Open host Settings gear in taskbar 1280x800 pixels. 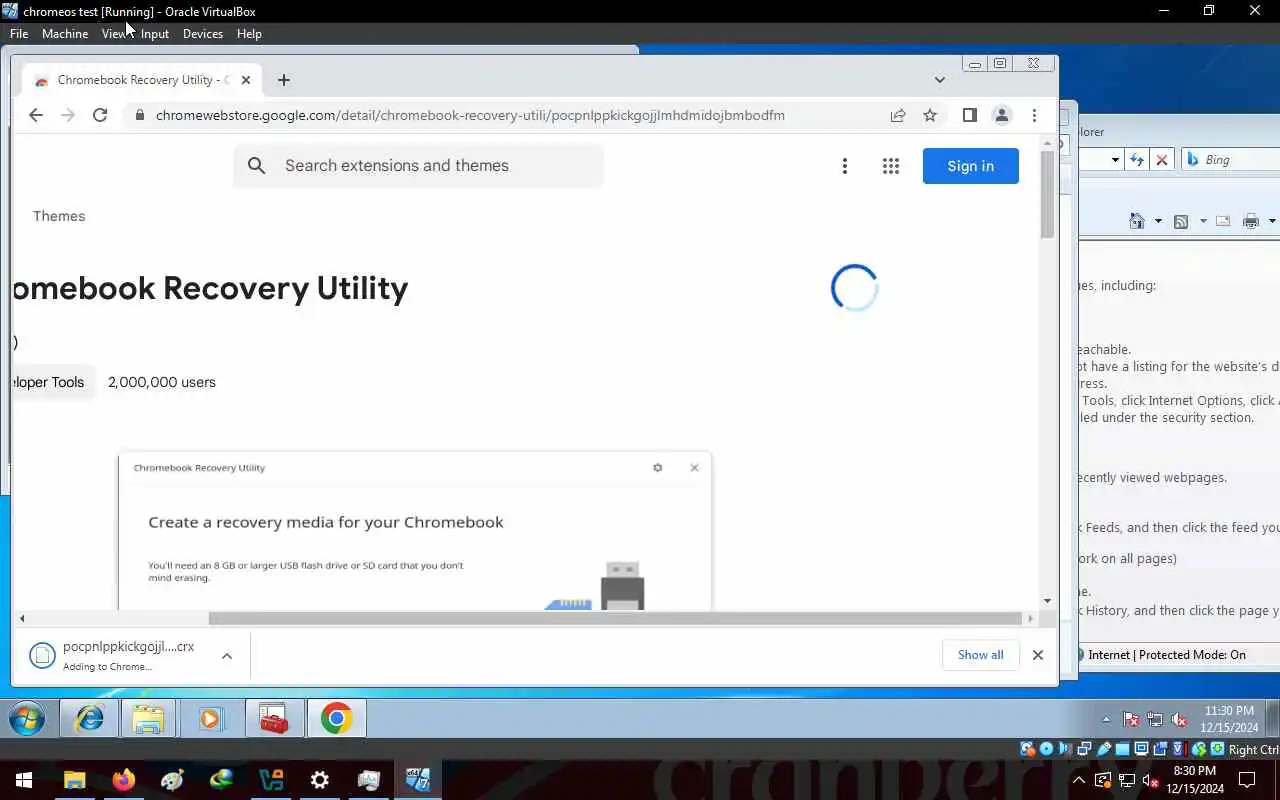(320, 780)
